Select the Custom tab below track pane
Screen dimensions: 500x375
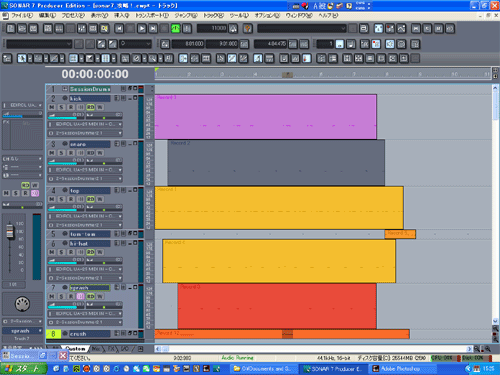point(76,349)
